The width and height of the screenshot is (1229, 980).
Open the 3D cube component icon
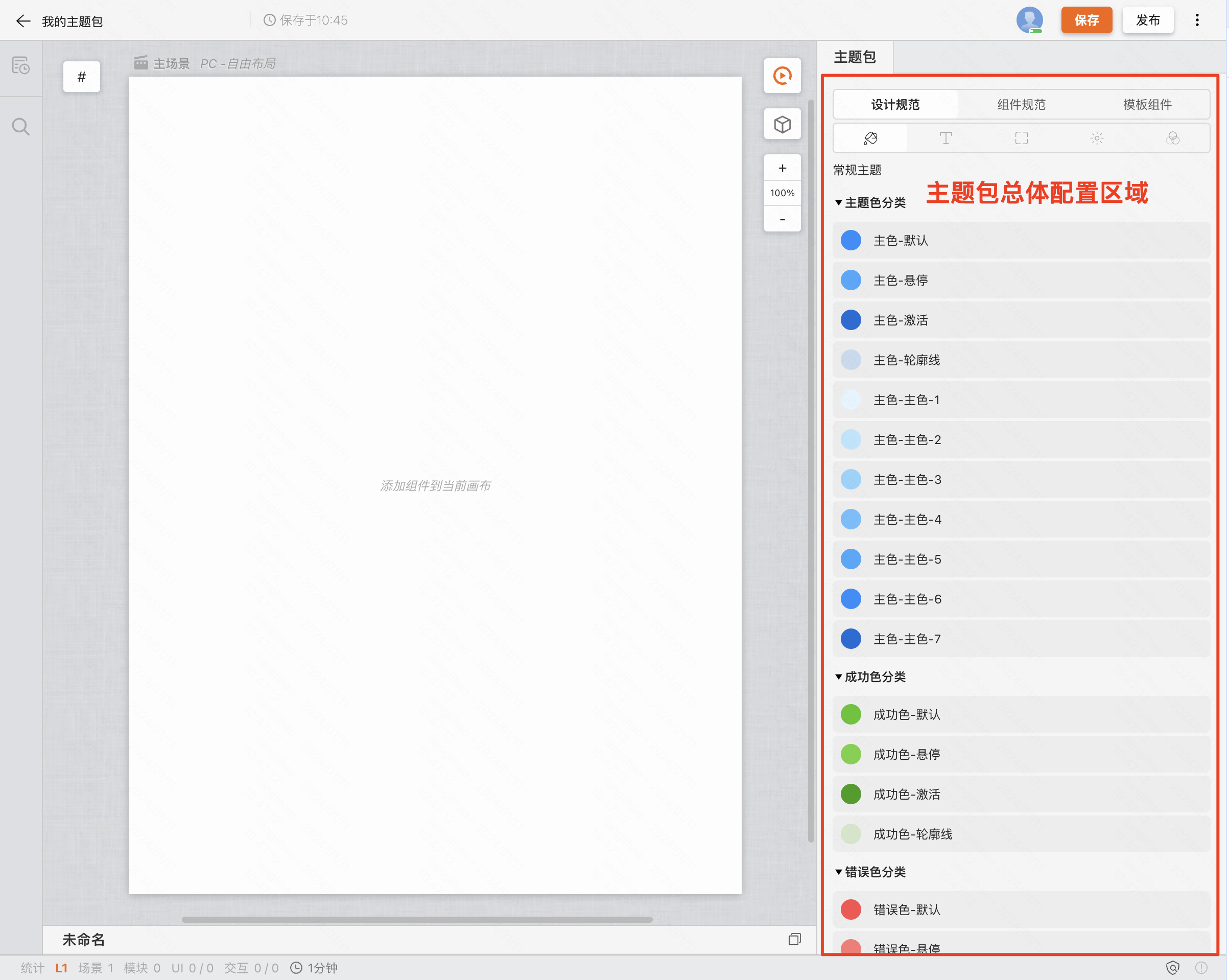(782, 124)
